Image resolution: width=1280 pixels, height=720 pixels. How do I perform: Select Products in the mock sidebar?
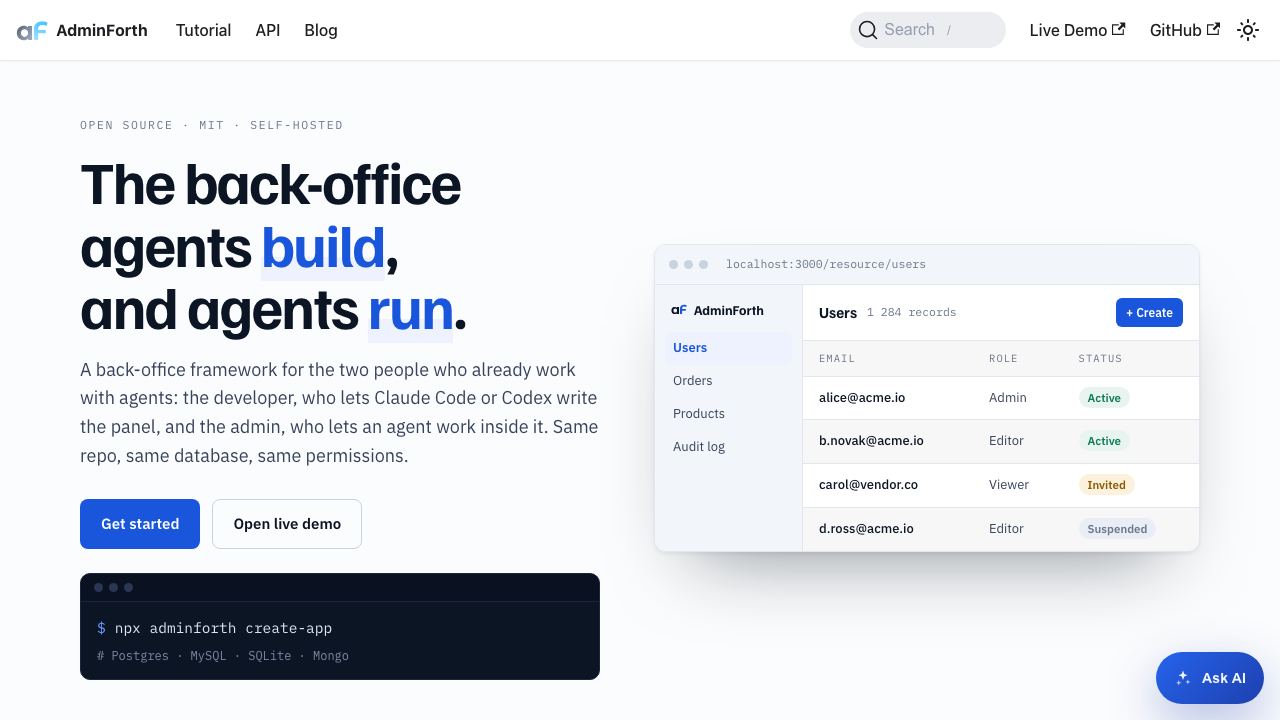(728, 414)
